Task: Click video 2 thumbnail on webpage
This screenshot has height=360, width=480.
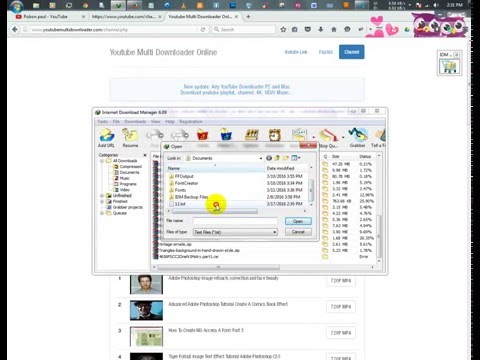Action: (x=146, y=310)
